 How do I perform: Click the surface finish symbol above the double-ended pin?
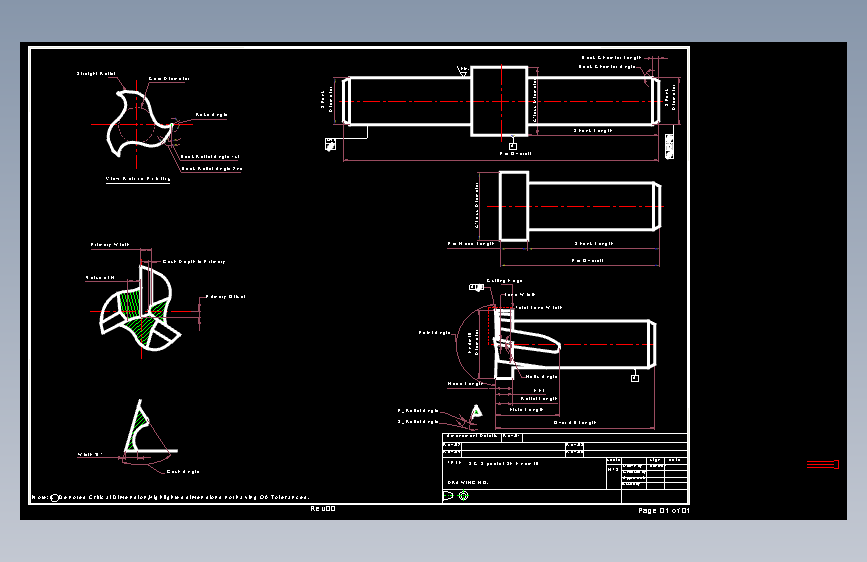click(x=463, y=71)
